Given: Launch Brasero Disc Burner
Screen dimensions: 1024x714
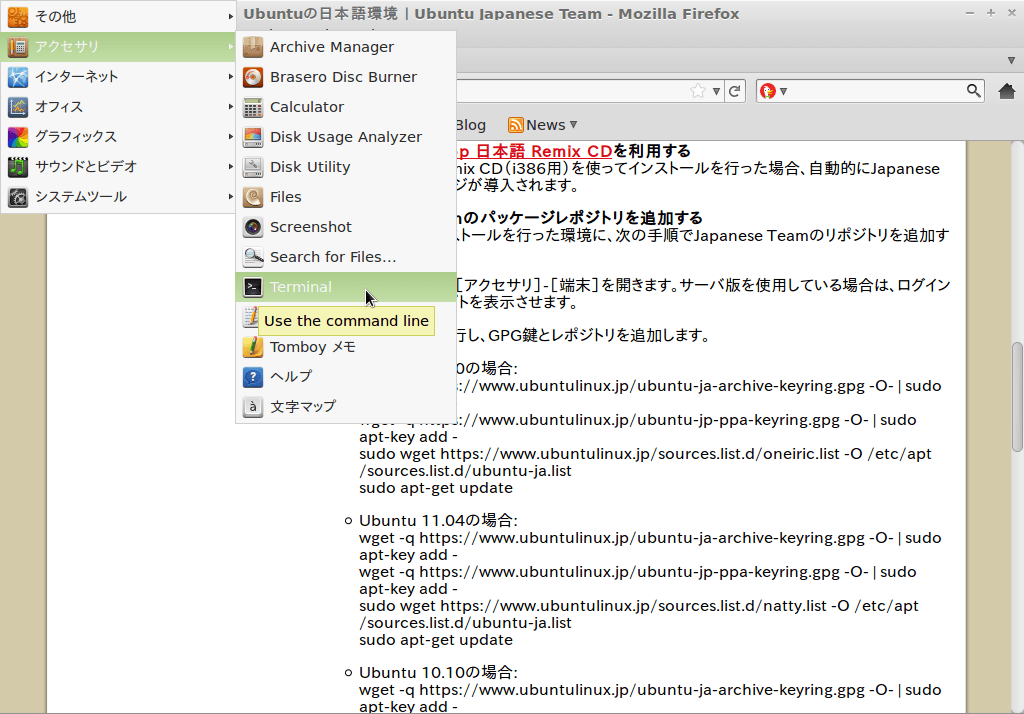Looking at the screenshot, I should (x=345, y=77).
